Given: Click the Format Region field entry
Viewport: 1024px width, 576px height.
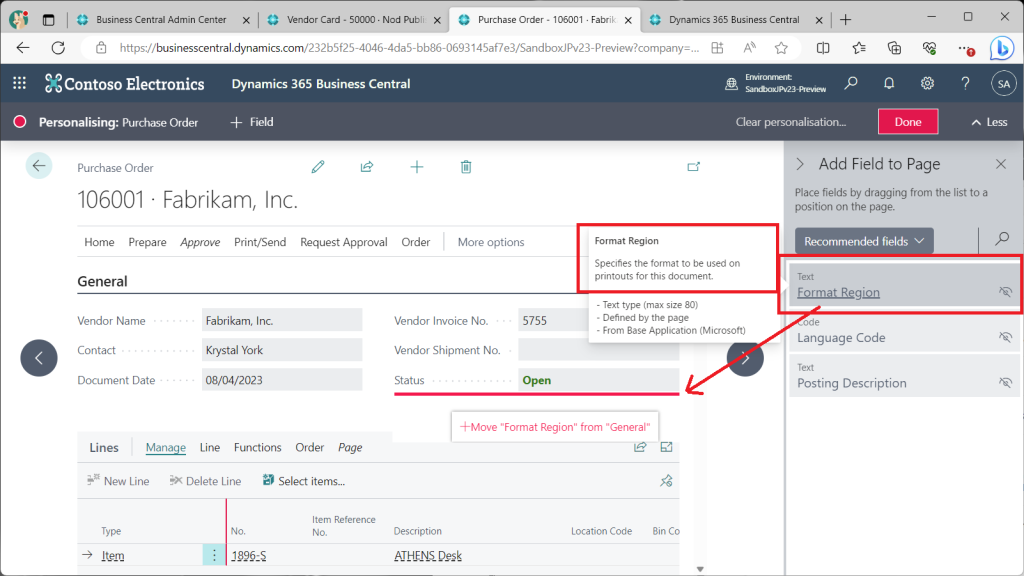Looking at the screenshot, I should [904, 285].
